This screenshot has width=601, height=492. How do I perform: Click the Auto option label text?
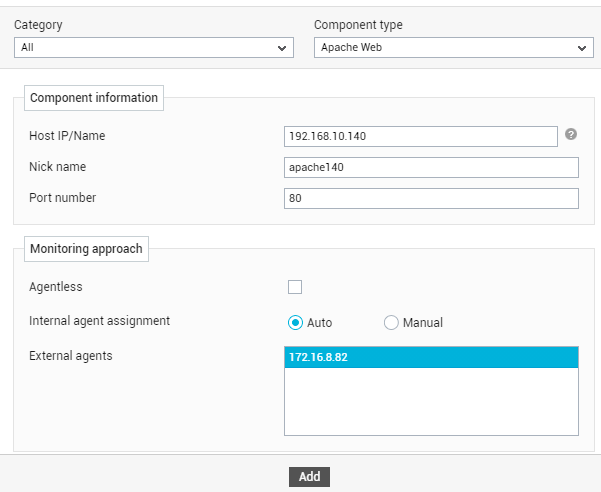coord(319,323)
